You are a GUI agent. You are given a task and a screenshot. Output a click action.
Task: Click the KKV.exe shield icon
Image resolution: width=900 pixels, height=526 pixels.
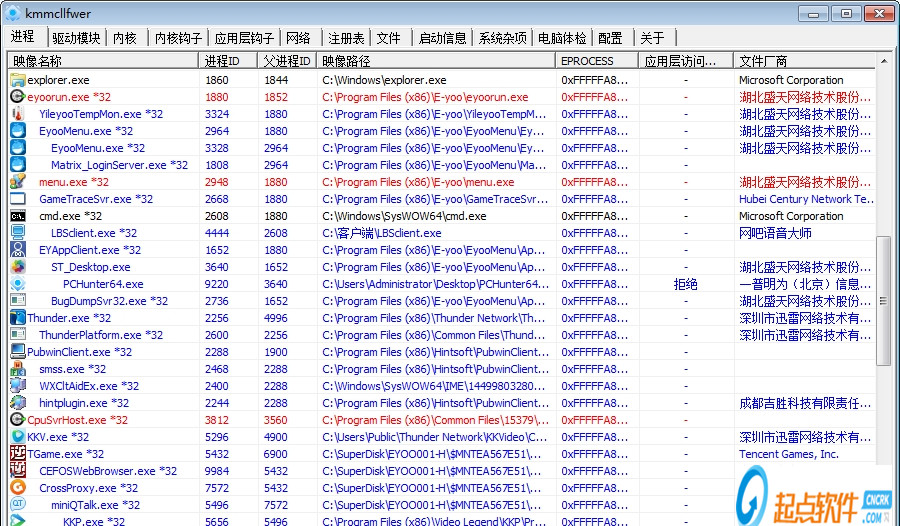(18, 436)
